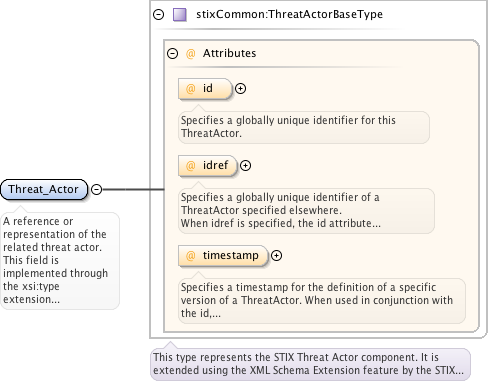The image size is (489, 384).
Task: Click the Attributes header label
Action: (x=230, y=54)
